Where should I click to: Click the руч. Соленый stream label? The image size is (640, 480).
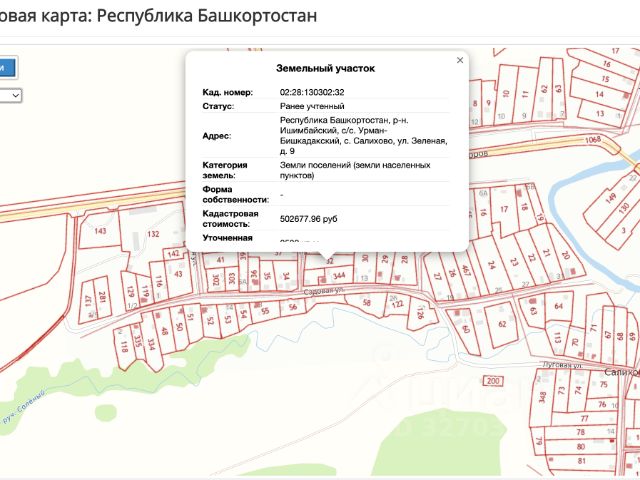(x=23, y=406)
